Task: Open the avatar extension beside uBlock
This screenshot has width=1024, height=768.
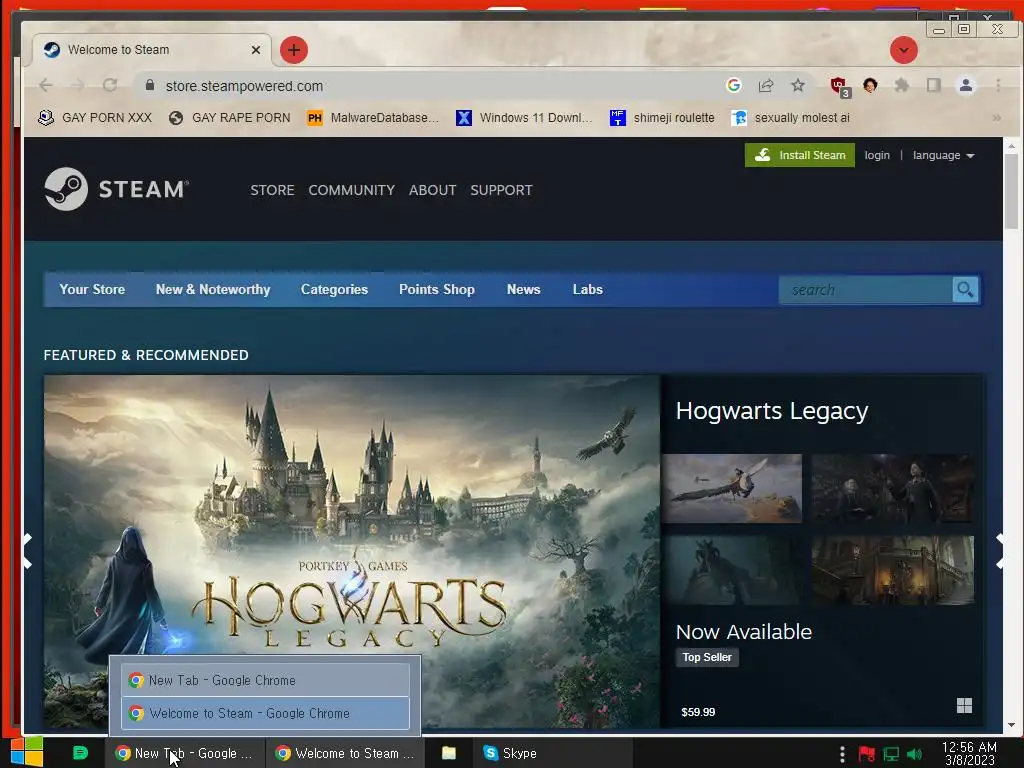Action: (870, 85)
